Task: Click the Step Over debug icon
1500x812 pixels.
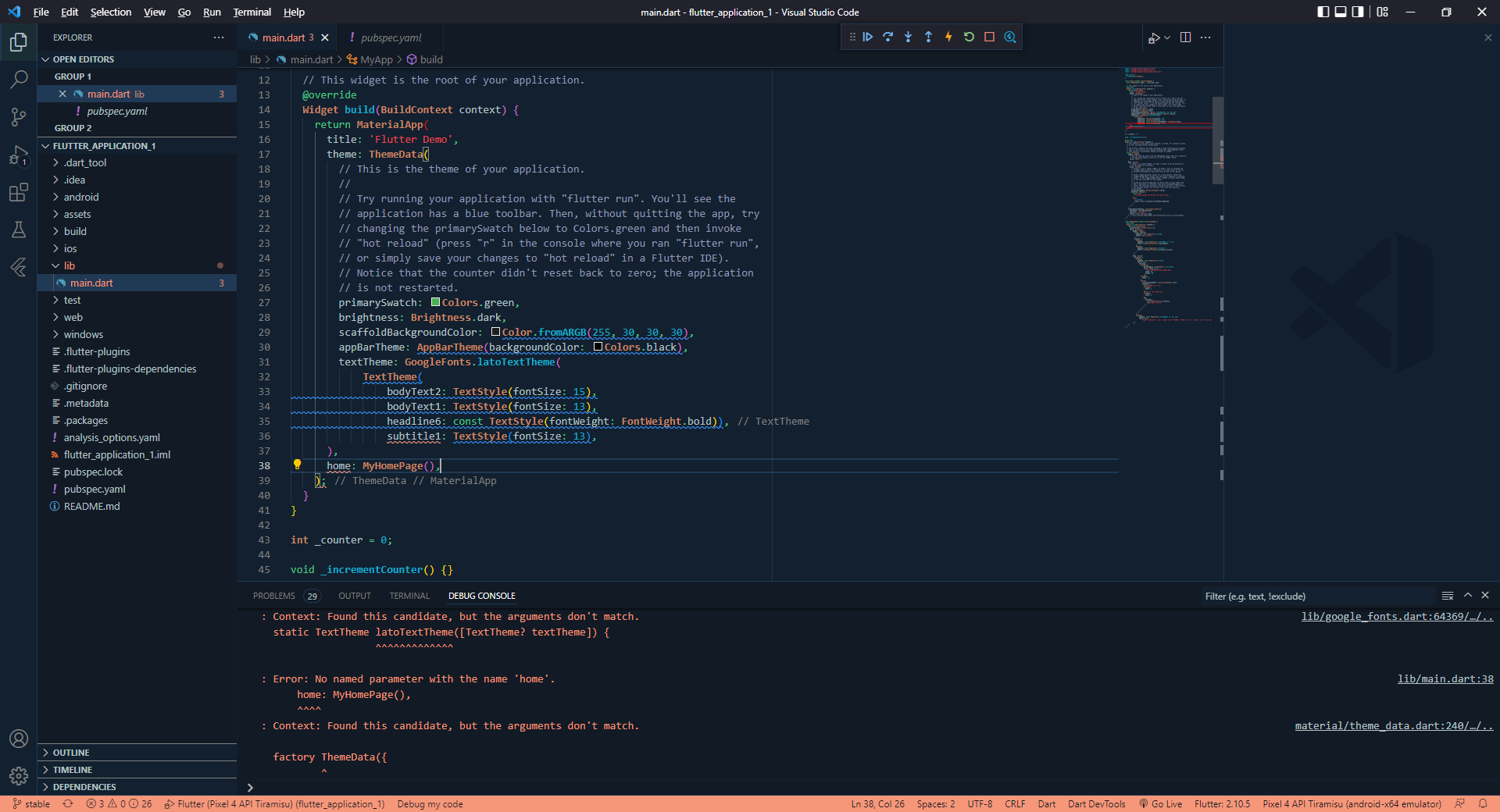Action: pyautogui.click(x=888, y=37)
